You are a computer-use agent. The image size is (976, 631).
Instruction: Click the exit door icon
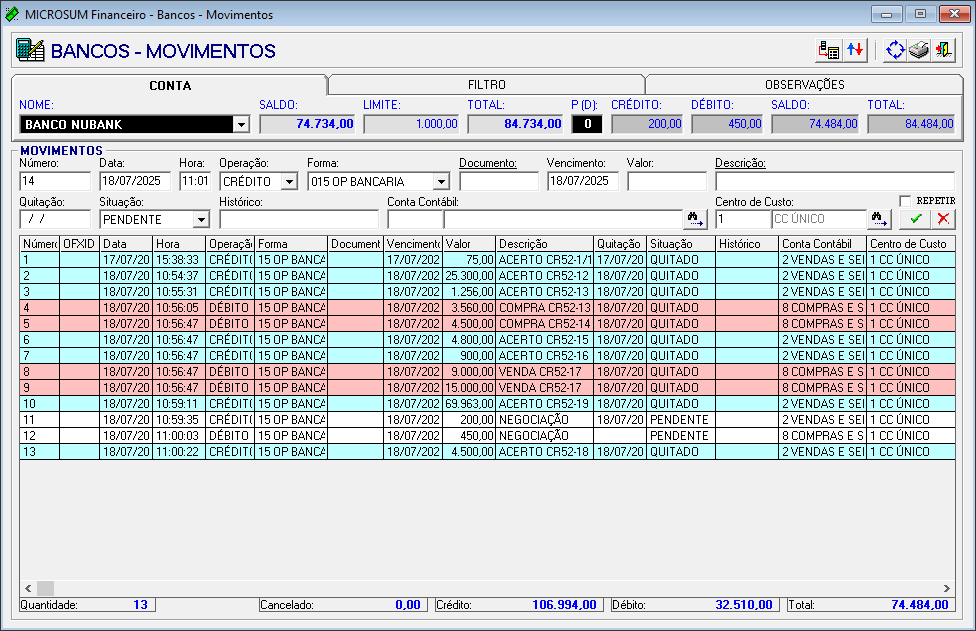(942, 50)
